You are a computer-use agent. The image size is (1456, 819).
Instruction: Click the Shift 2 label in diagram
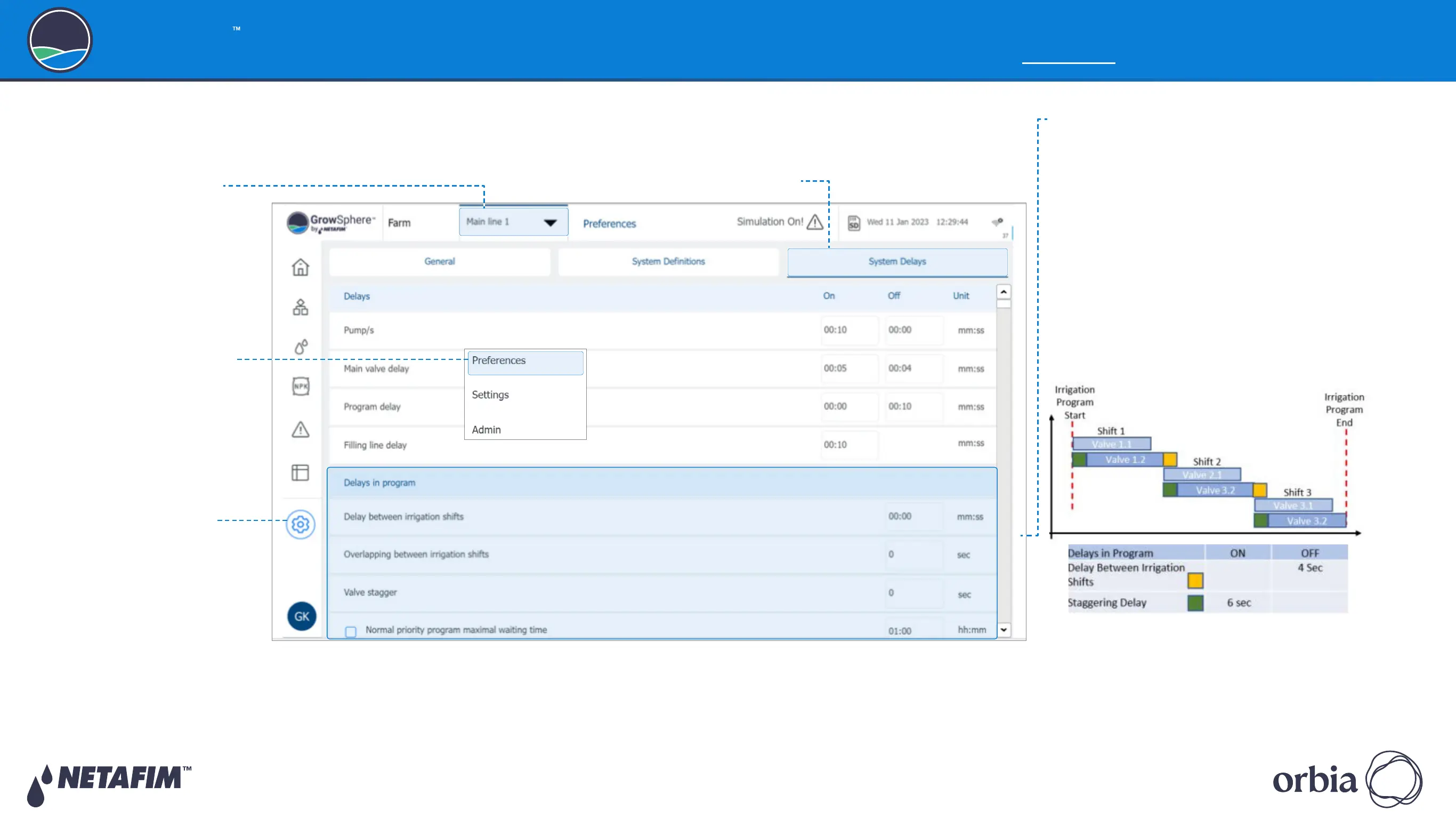click(1207, 462)
